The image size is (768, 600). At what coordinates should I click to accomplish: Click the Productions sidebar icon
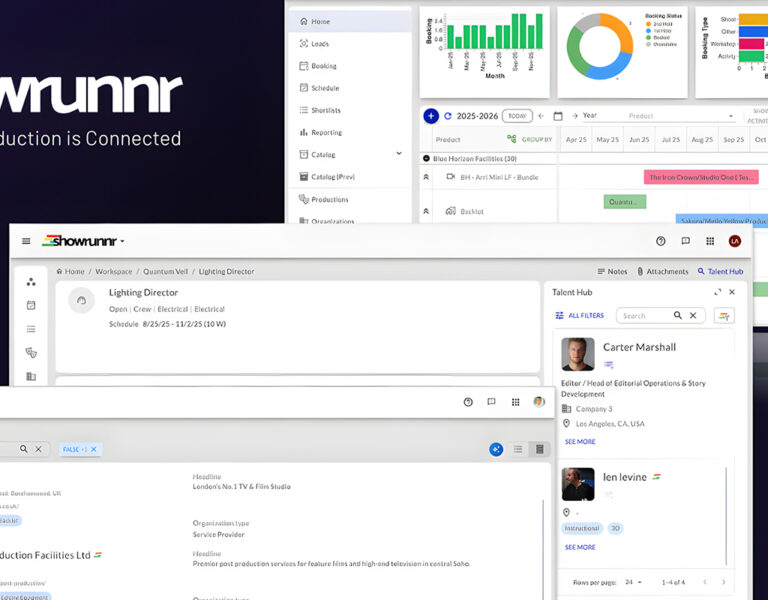click(304, 199)
